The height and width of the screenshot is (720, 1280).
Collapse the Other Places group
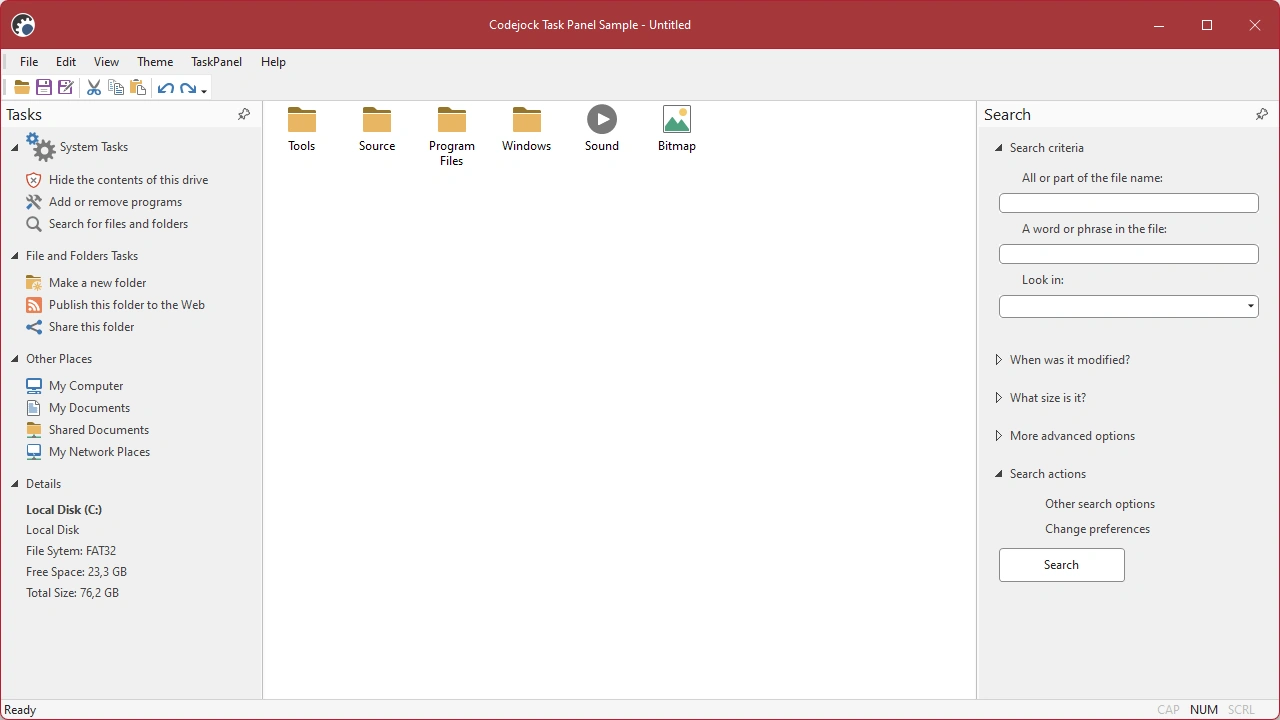coord(15,359)
